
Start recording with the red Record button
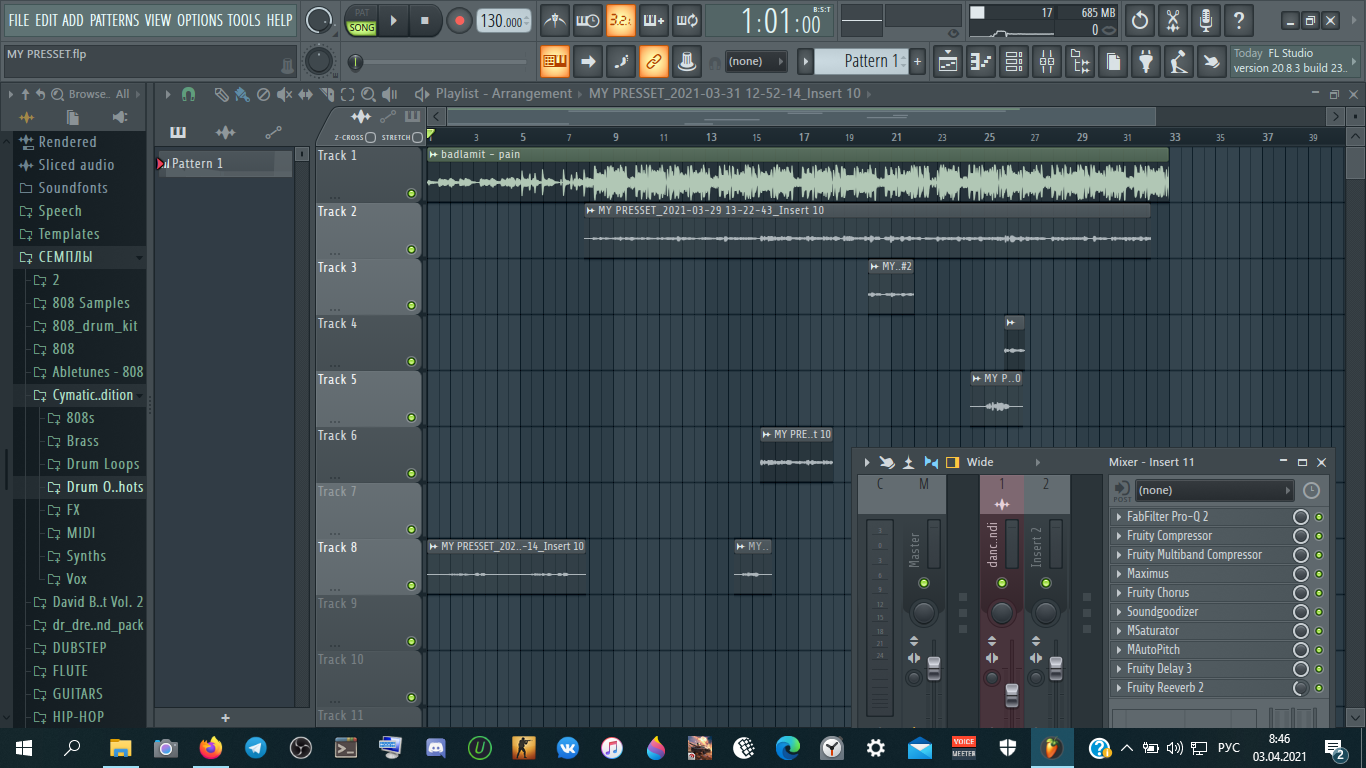click(x=459, y=20)
